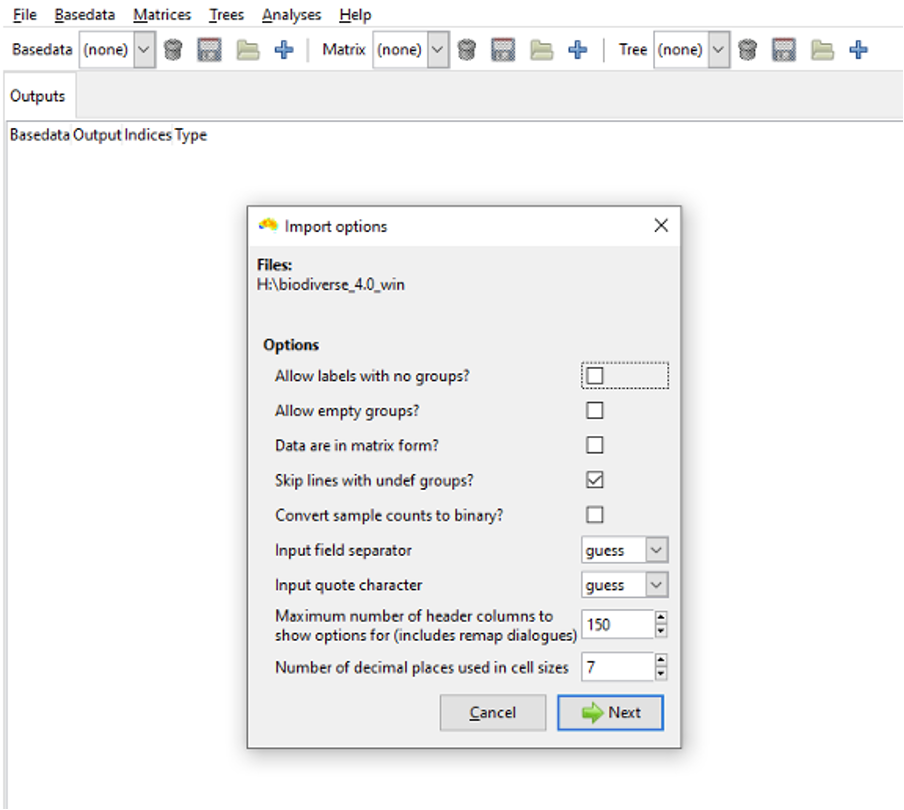
Task: Click the delete icon next to Basedata dropdown
Action: 173,50
